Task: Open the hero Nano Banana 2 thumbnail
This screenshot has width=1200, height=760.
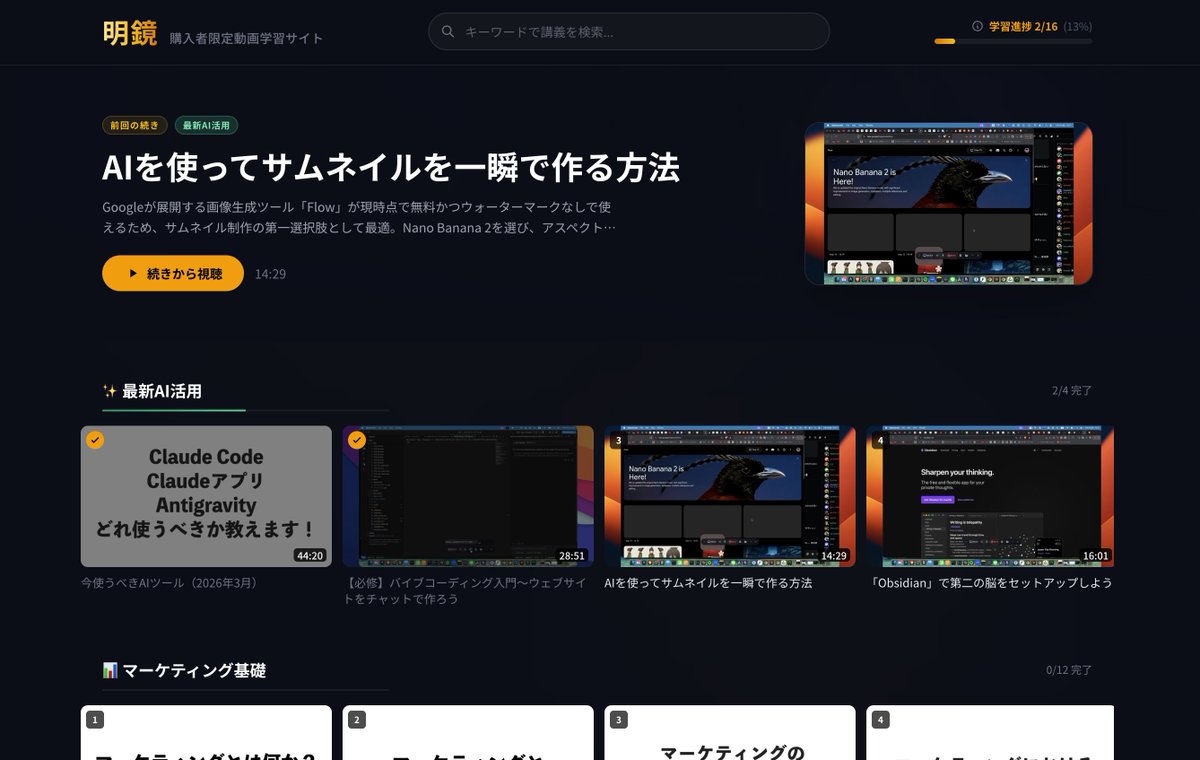Action: tap(948, 204)
